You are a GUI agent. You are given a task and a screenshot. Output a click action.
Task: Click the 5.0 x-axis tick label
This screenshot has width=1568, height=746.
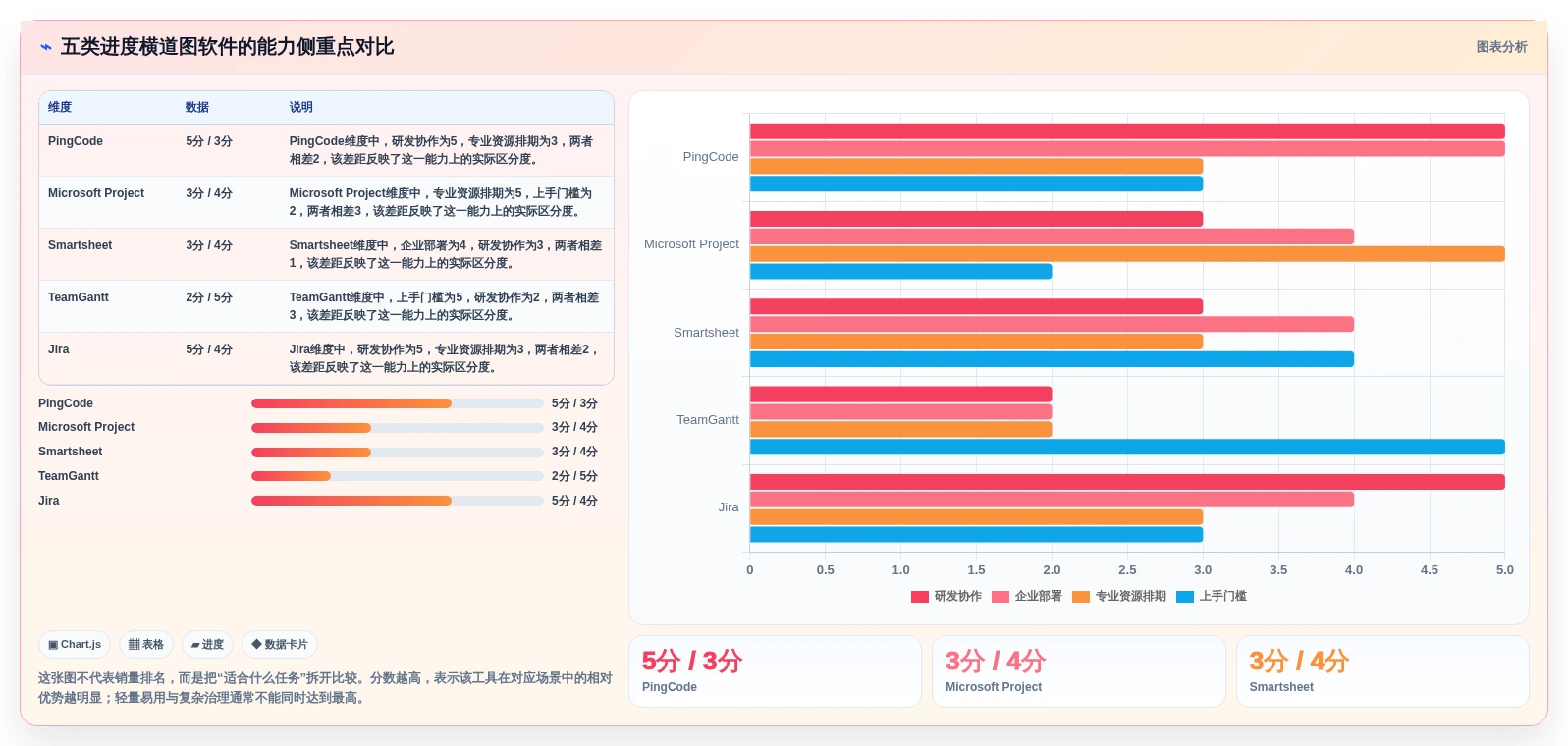1505,570
